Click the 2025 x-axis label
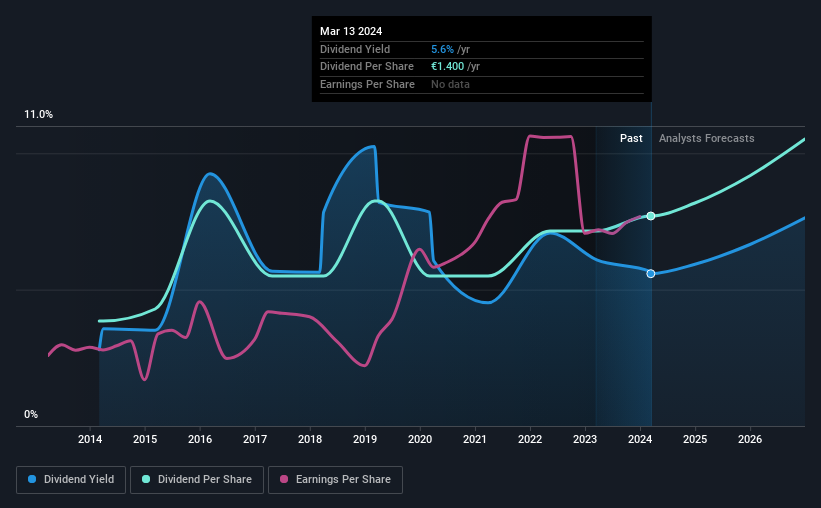The image size is (821, 508). point(695,439)
